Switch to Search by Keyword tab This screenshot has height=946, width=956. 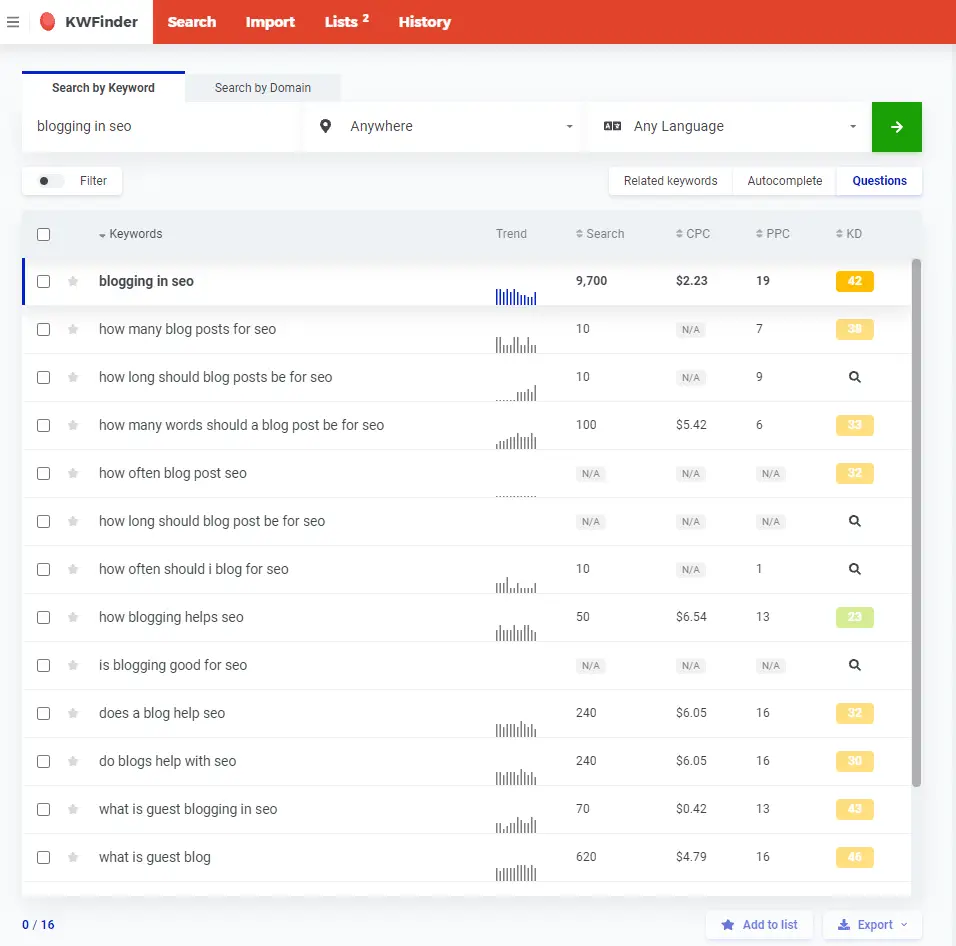[x=103, y=87]
